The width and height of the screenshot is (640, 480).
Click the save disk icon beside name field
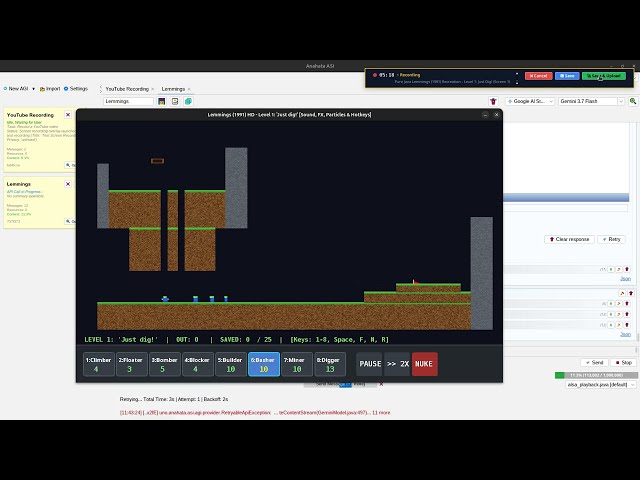162,101
